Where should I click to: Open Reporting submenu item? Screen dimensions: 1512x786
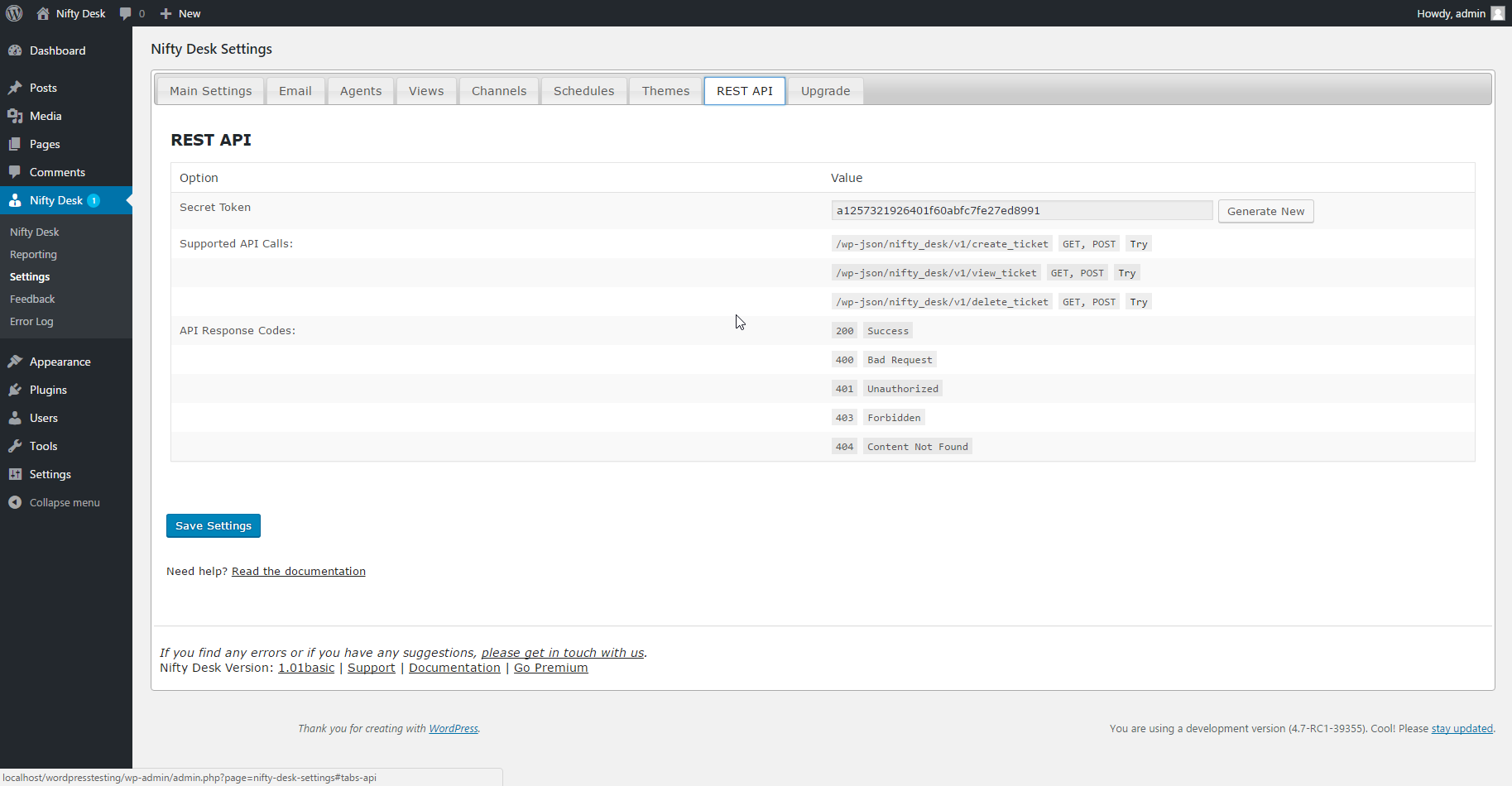pyautogui.click(x=34, y=255)
